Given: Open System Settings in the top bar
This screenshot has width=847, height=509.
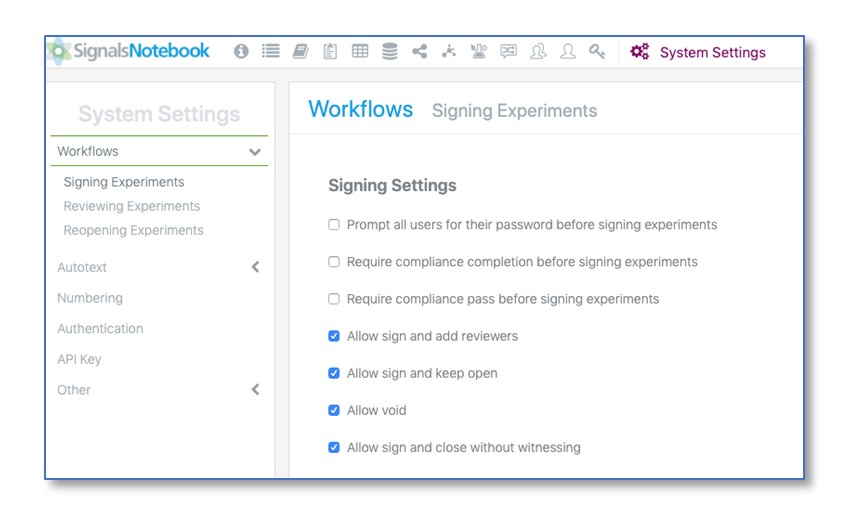Looking at the screenshot, I should click(x=700, y=53).
